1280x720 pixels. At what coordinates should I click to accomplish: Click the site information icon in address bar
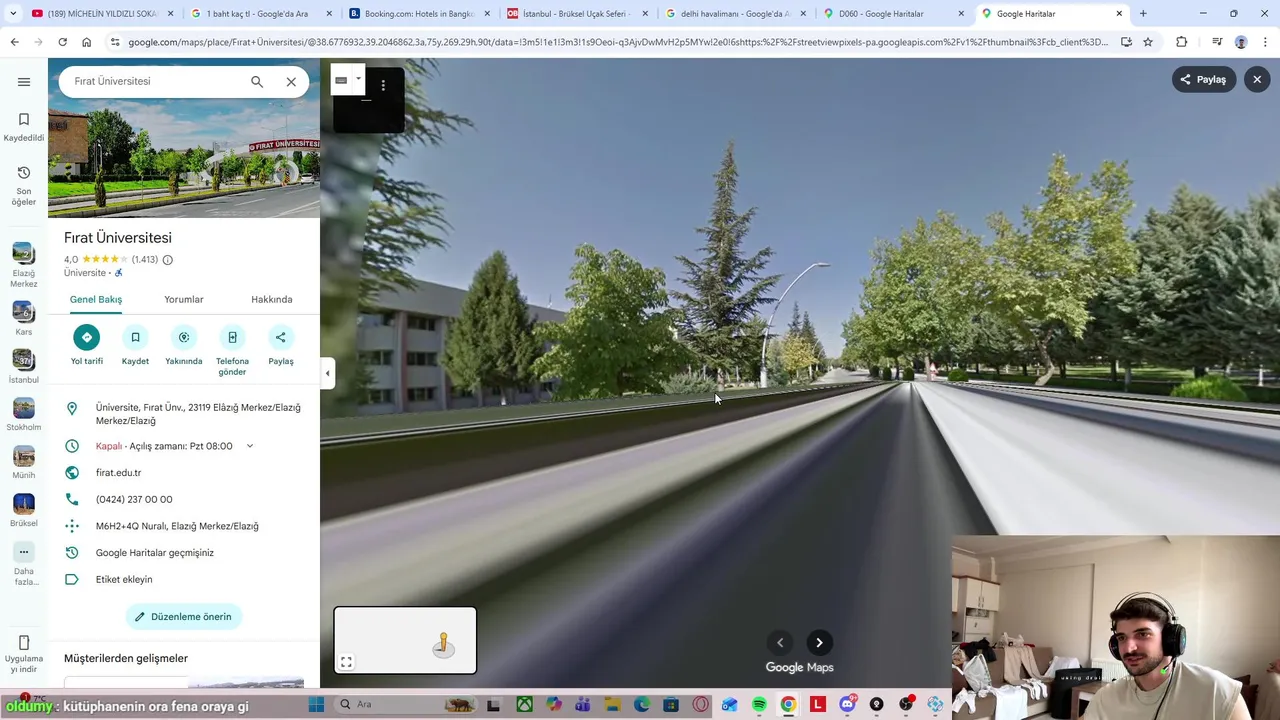(115, 42)
